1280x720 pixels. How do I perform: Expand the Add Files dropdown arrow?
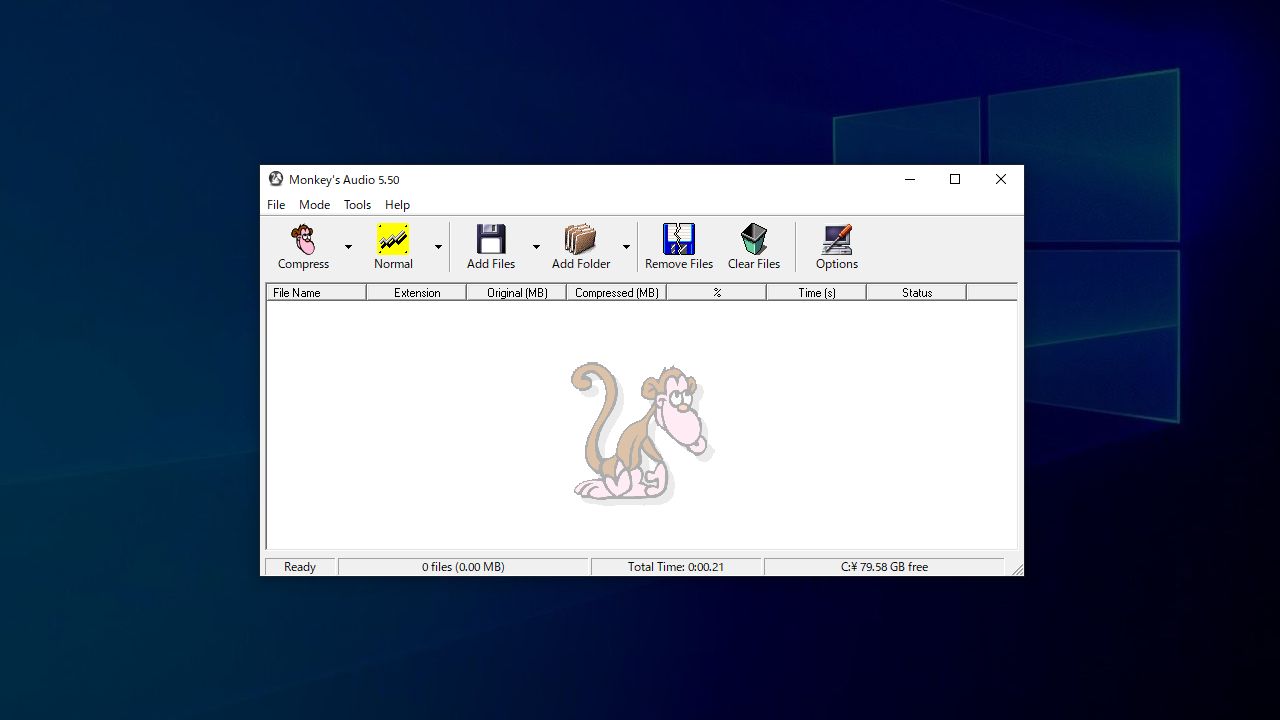click(536, 247)
